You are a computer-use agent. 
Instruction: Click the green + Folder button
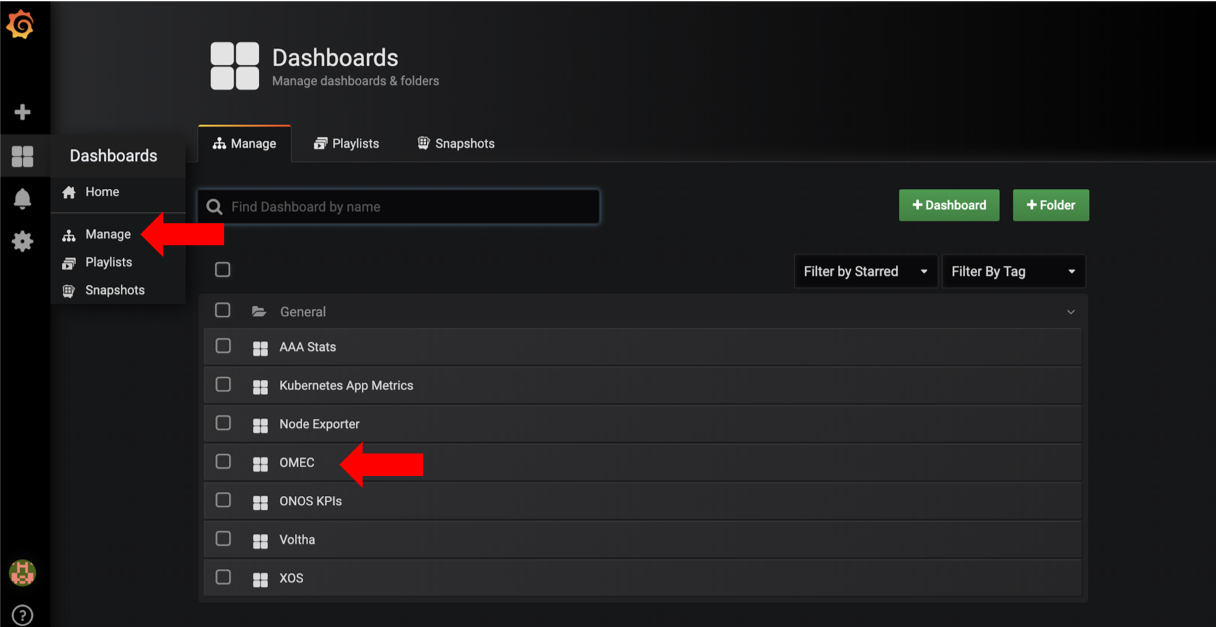[1051, 205]
